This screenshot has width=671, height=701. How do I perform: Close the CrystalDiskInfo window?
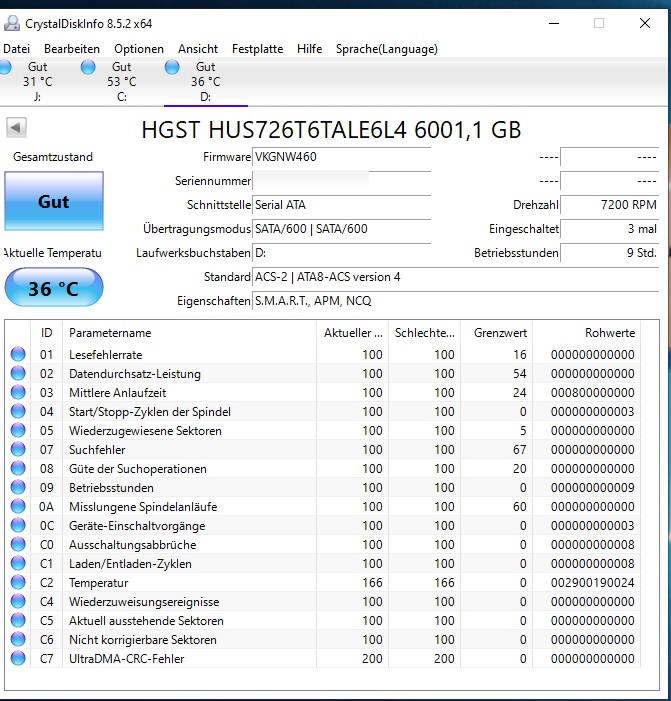[645, 23]
